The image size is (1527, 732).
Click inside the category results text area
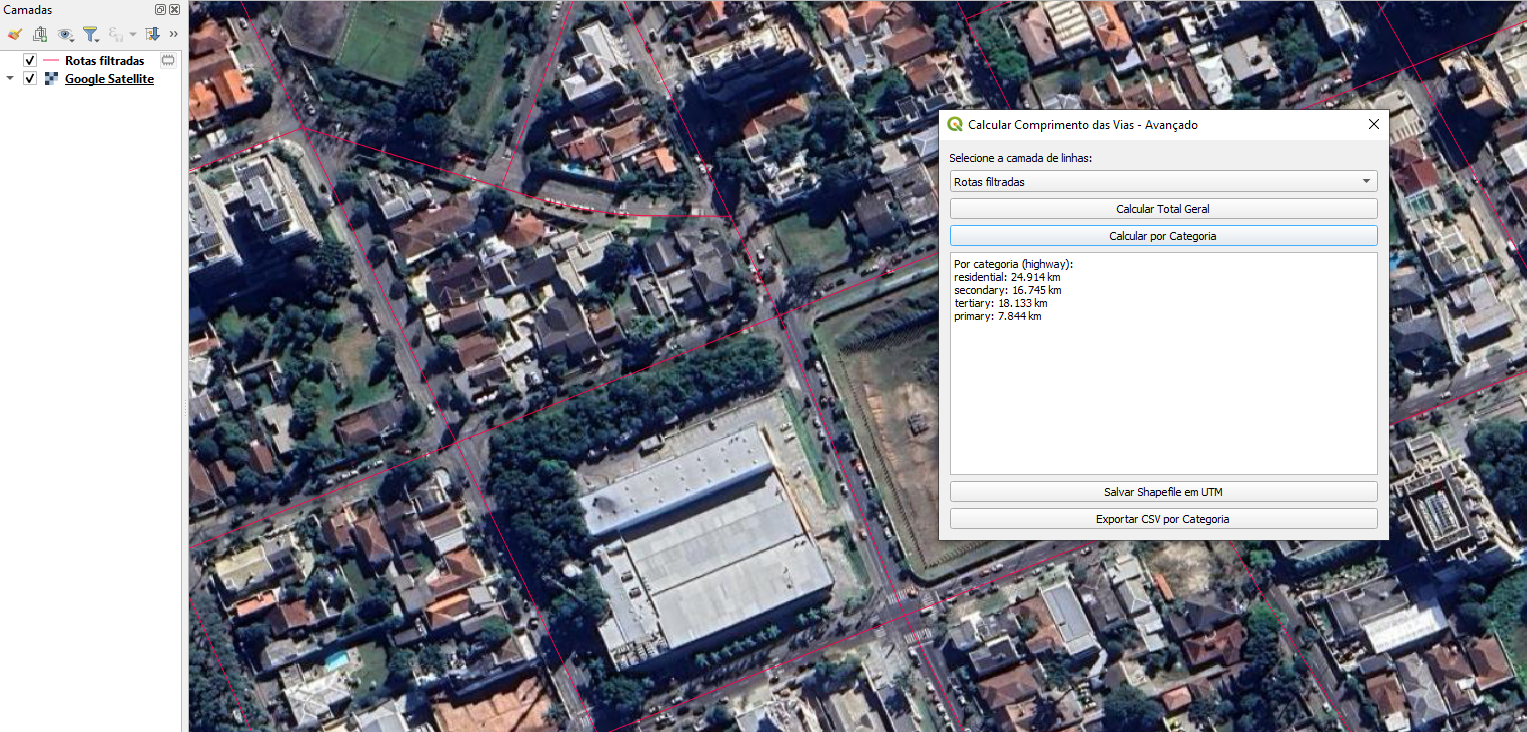pos(1163,400)
